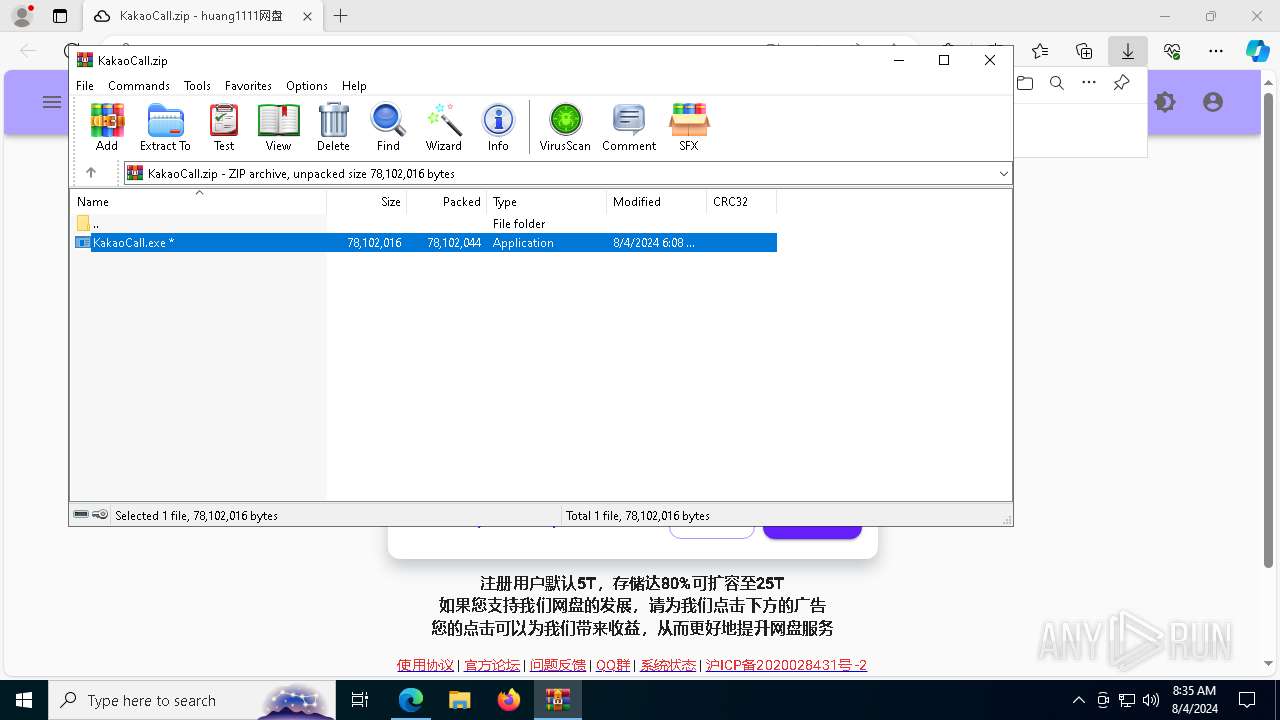Image resolution: width=1280 pixels, height=720 pixels.
Task: Open the 使用协议 link
Action: point(425,665)
